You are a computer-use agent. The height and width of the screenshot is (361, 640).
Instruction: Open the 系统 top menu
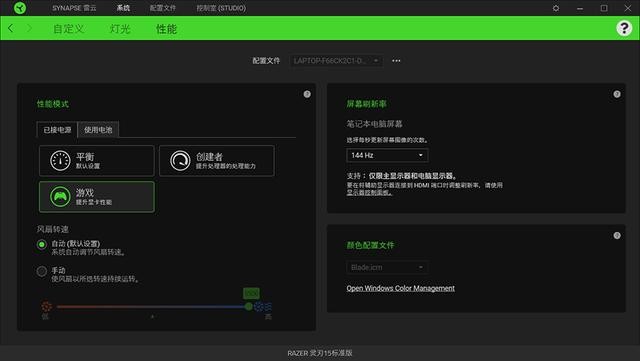[x=123, y=8]
